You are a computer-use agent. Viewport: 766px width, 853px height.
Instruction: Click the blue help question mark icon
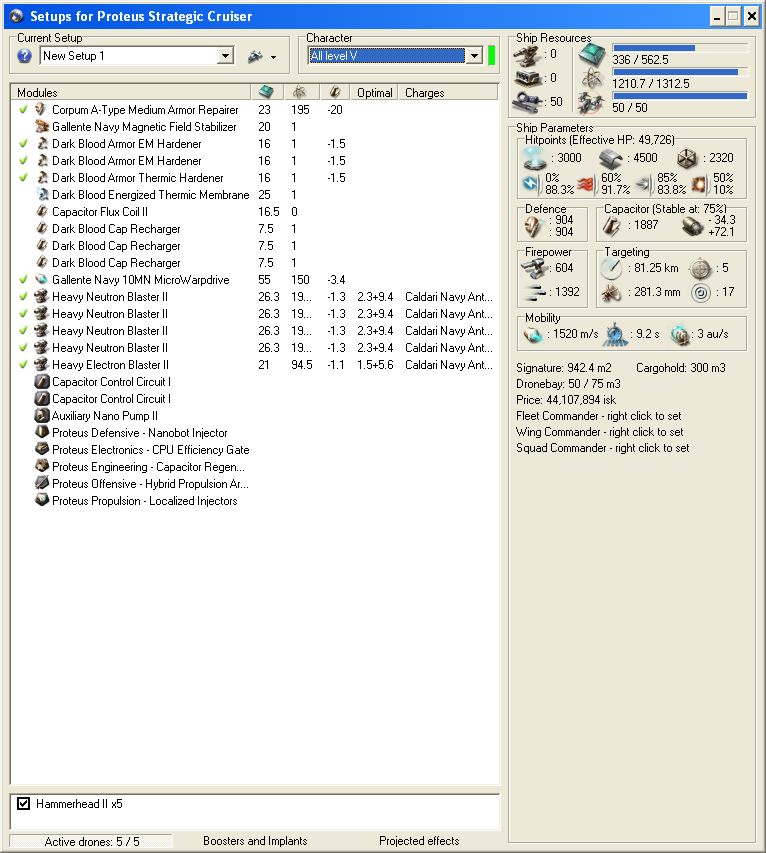coord(24,55)
